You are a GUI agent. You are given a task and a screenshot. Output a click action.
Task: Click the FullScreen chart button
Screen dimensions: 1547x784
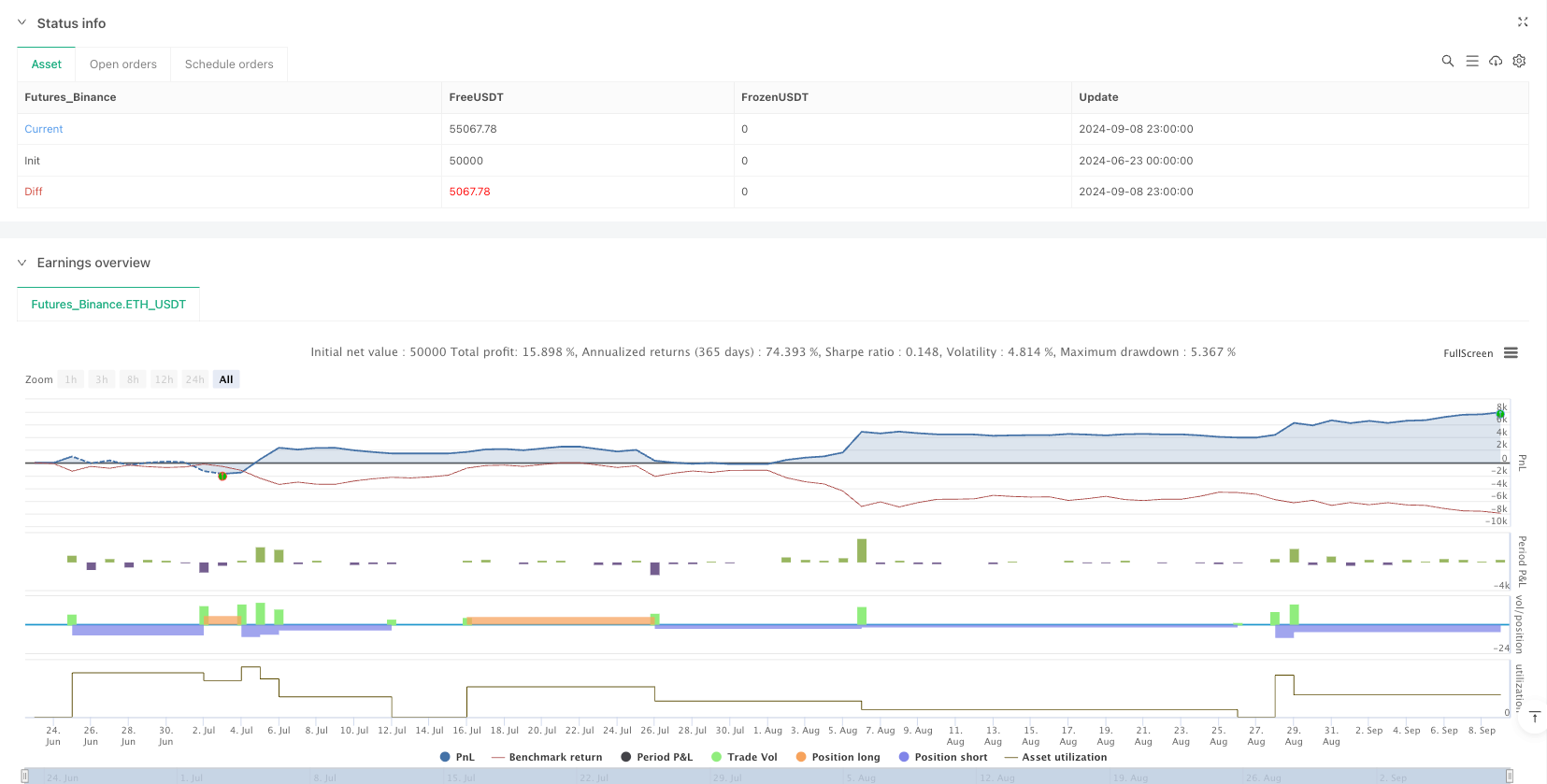(1468, 353)
